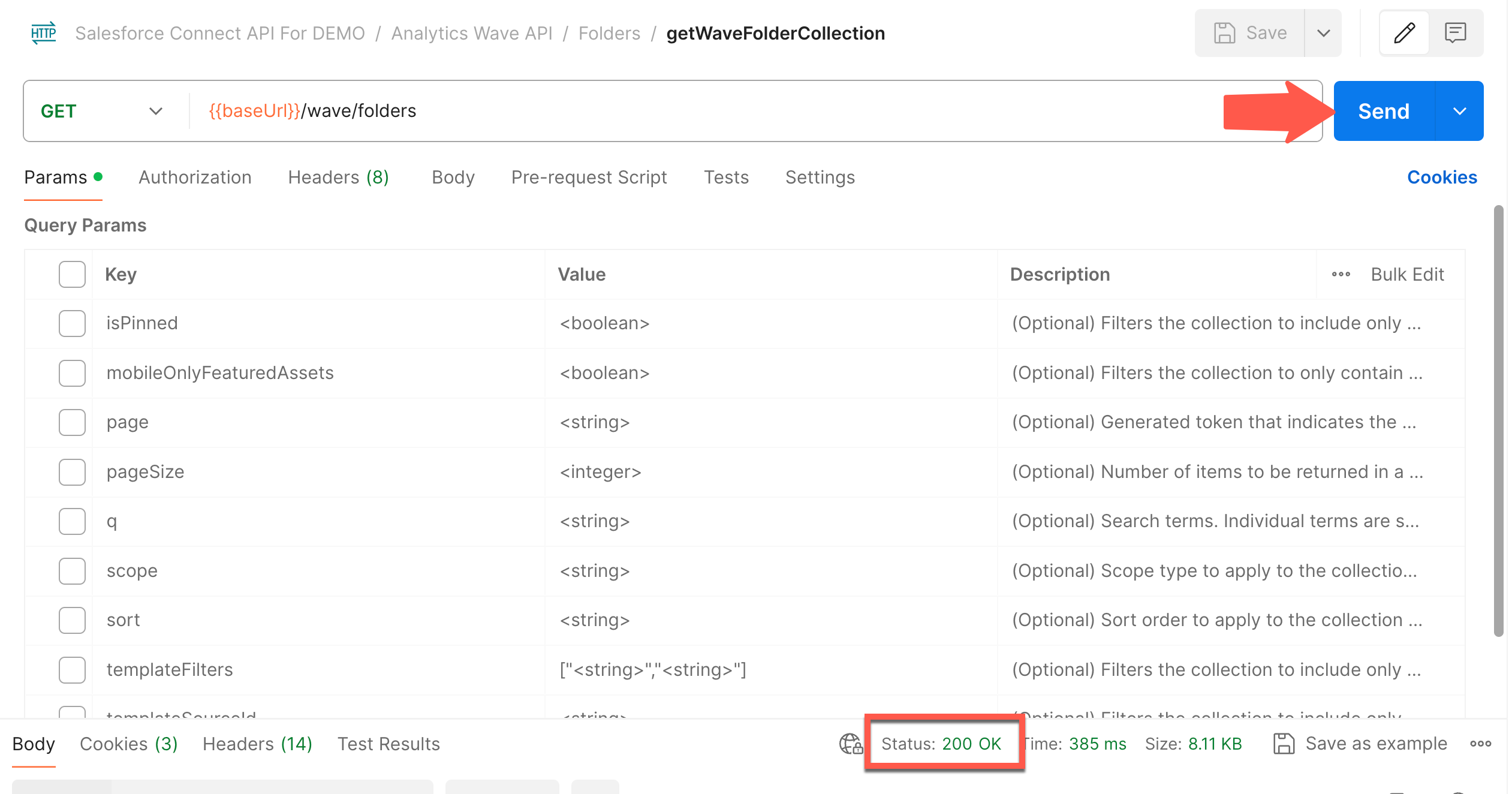Open the Pre-request Script tab
Viewport: 1512px width, 794px height.
pos(589,178)
